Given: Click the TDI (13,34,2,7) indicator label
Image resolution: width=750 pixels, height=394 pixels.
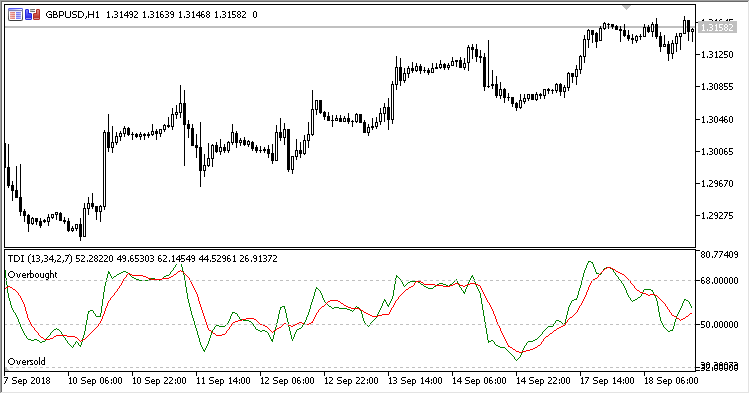Looking at the screenshot, I should tap(40, 259).
